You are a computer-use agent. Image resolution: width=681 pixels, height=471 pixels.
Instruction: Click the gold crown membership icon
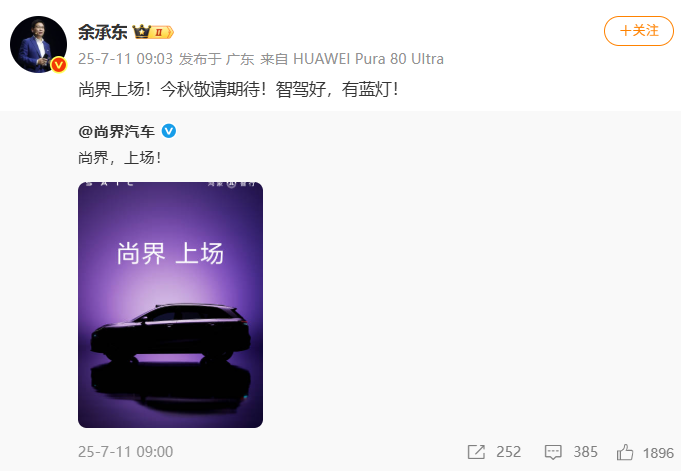[142, 32]
